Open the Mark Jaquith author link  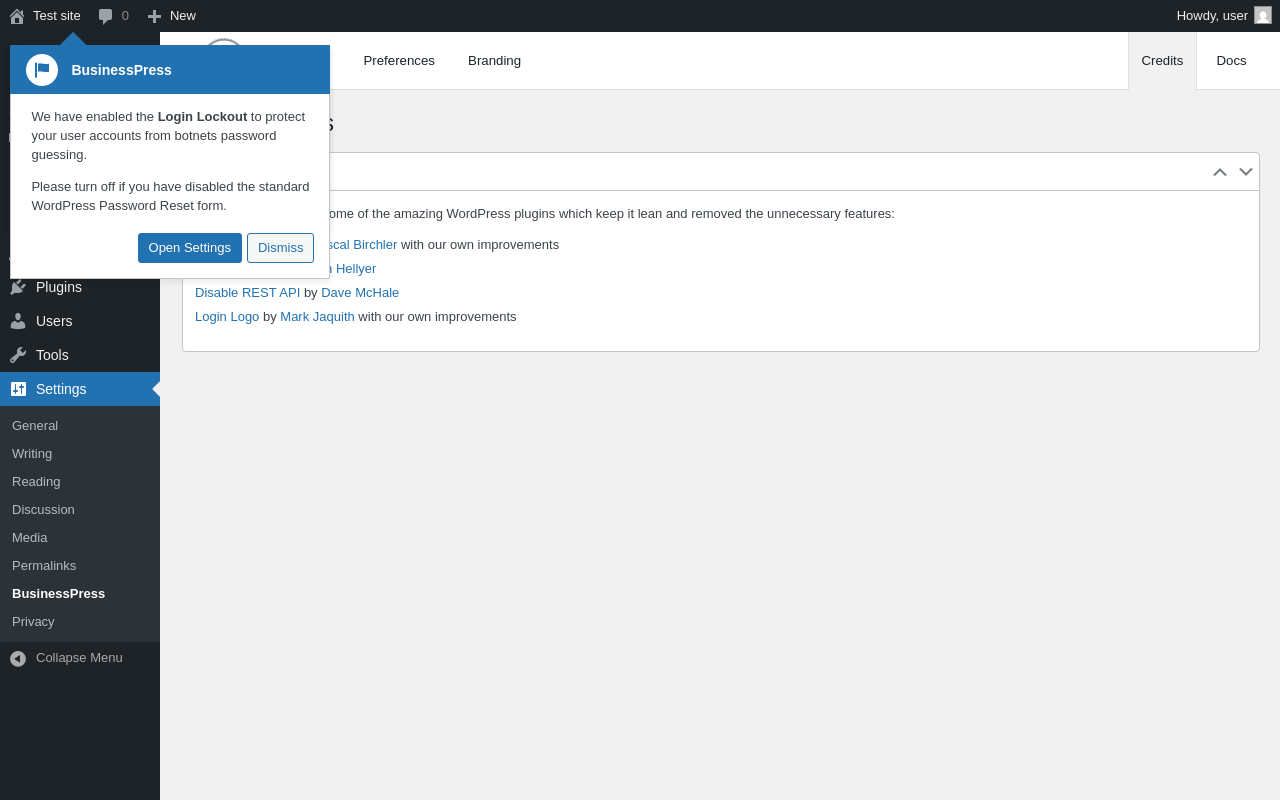coord(317,317)
